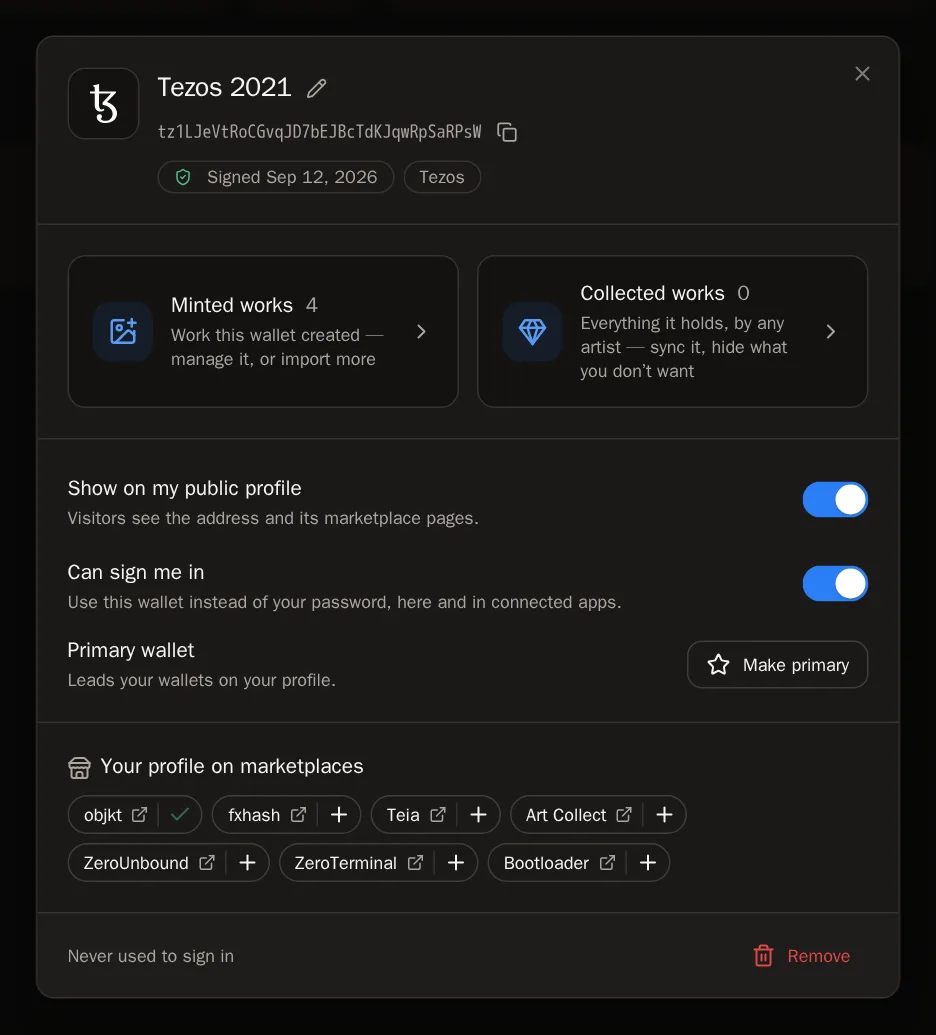Image resolution: width=936 pixels, height=1035 pixels.
Task: Click the Collected works diamond icon
Action: coord(533,331)
